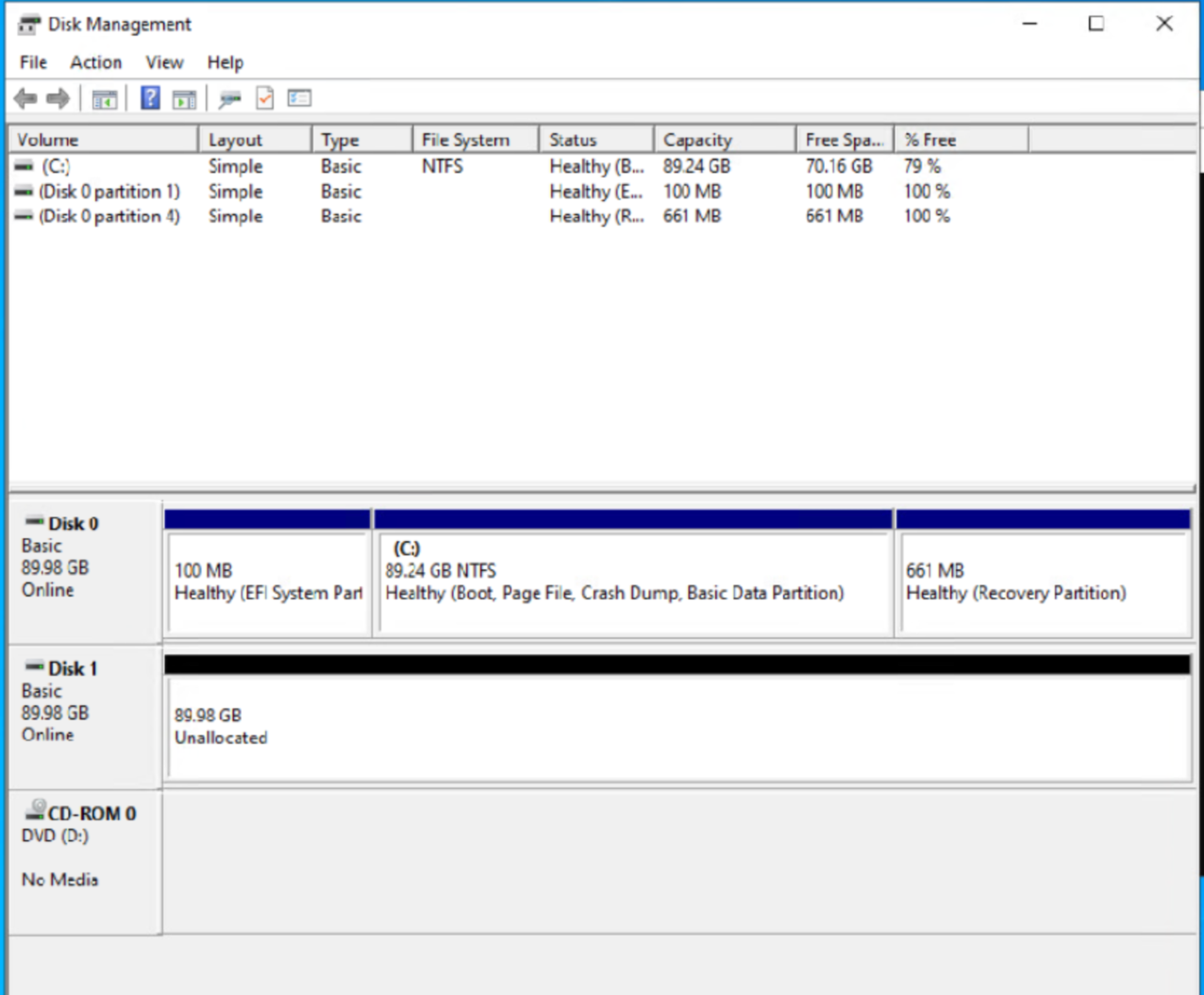Click the checklist panel toolbar icon

(299, 98)
